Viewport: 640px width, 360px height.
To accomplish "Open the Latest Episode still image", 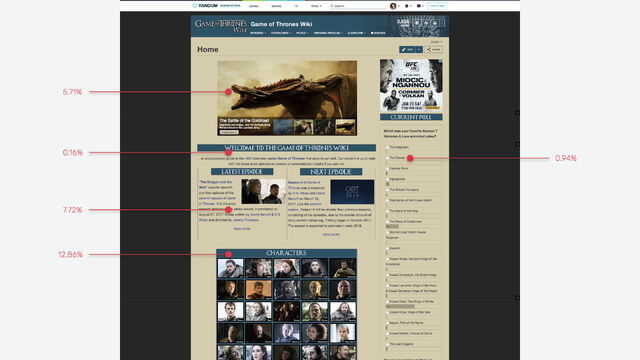I will [263, 191].
